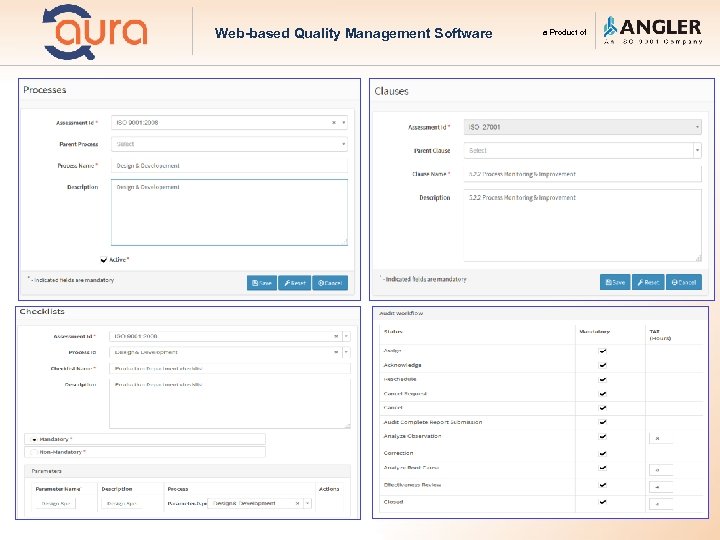720x540 pixels.
Task: Click the parameter Description input box
Action: pos(122,504)
